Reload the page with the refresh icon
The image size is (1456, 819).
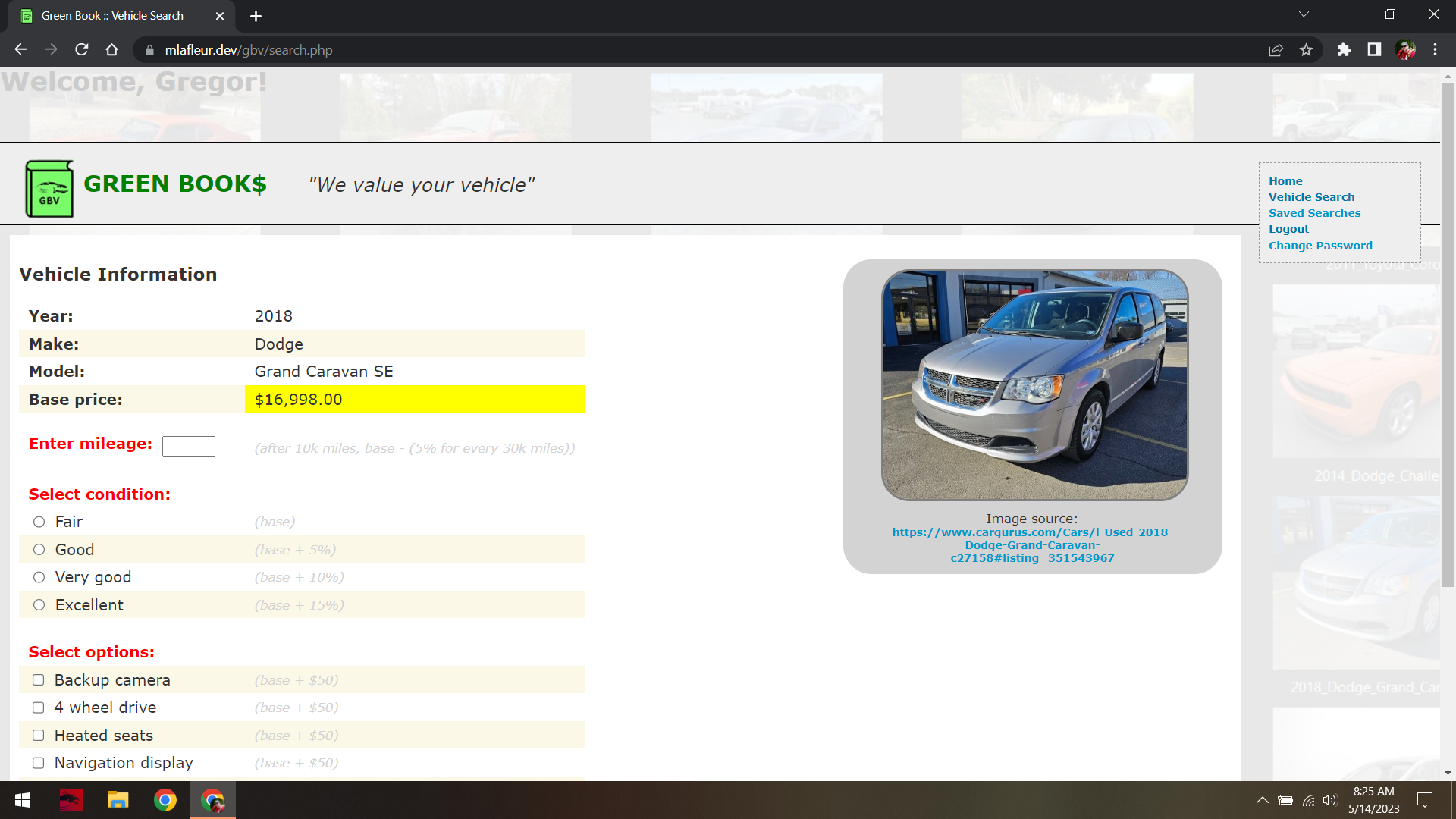(82, 50)
